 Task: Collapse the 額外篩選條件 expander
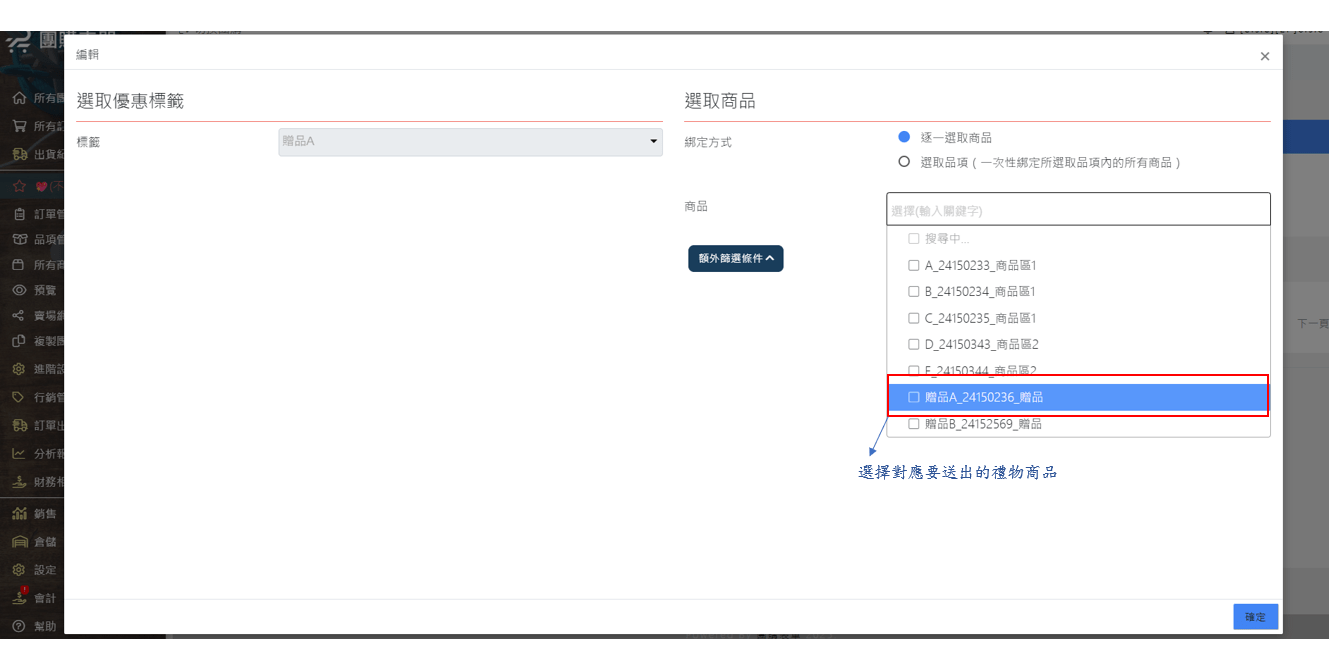pos(735,258)
